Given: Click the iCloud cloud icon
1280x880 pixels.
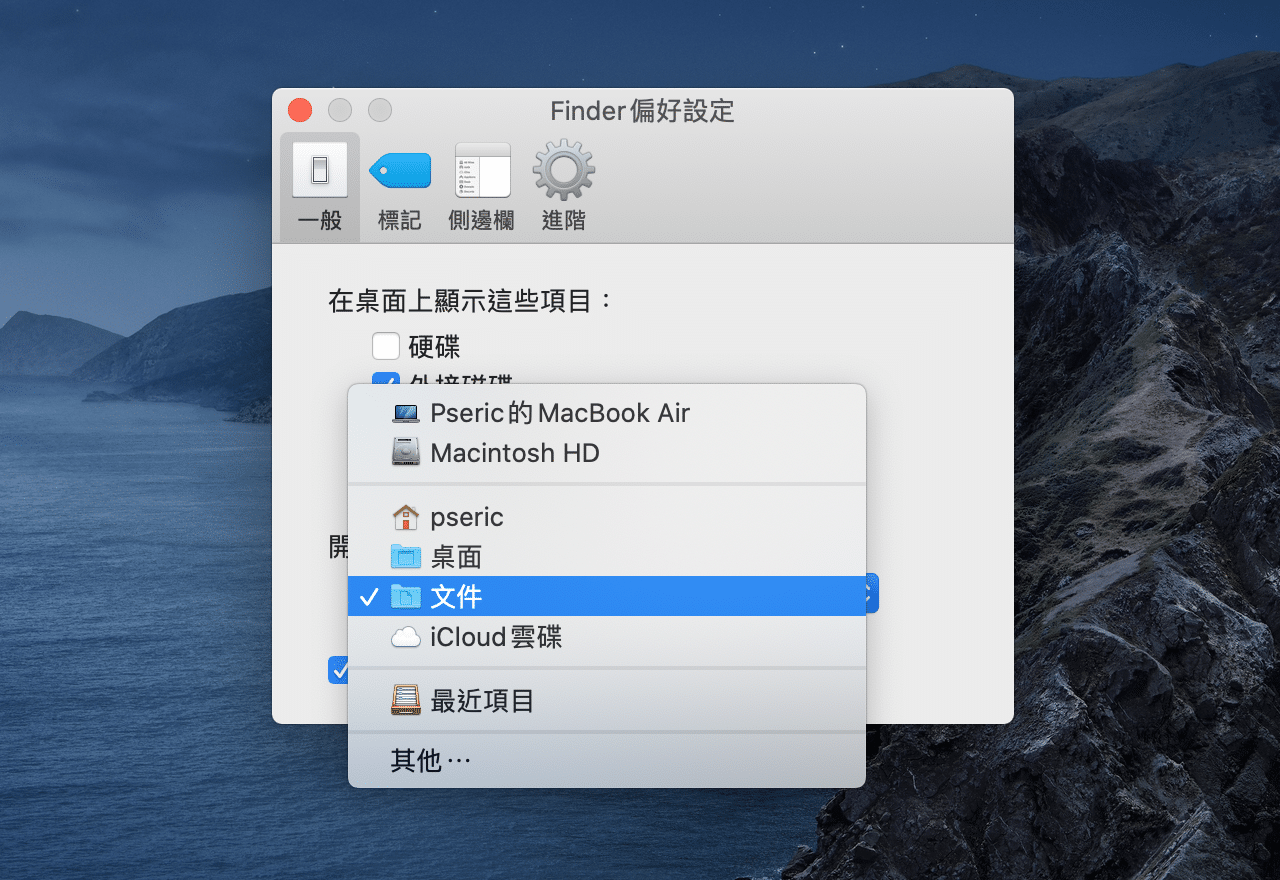Looking at the screenshot, I should pos(406,637).
